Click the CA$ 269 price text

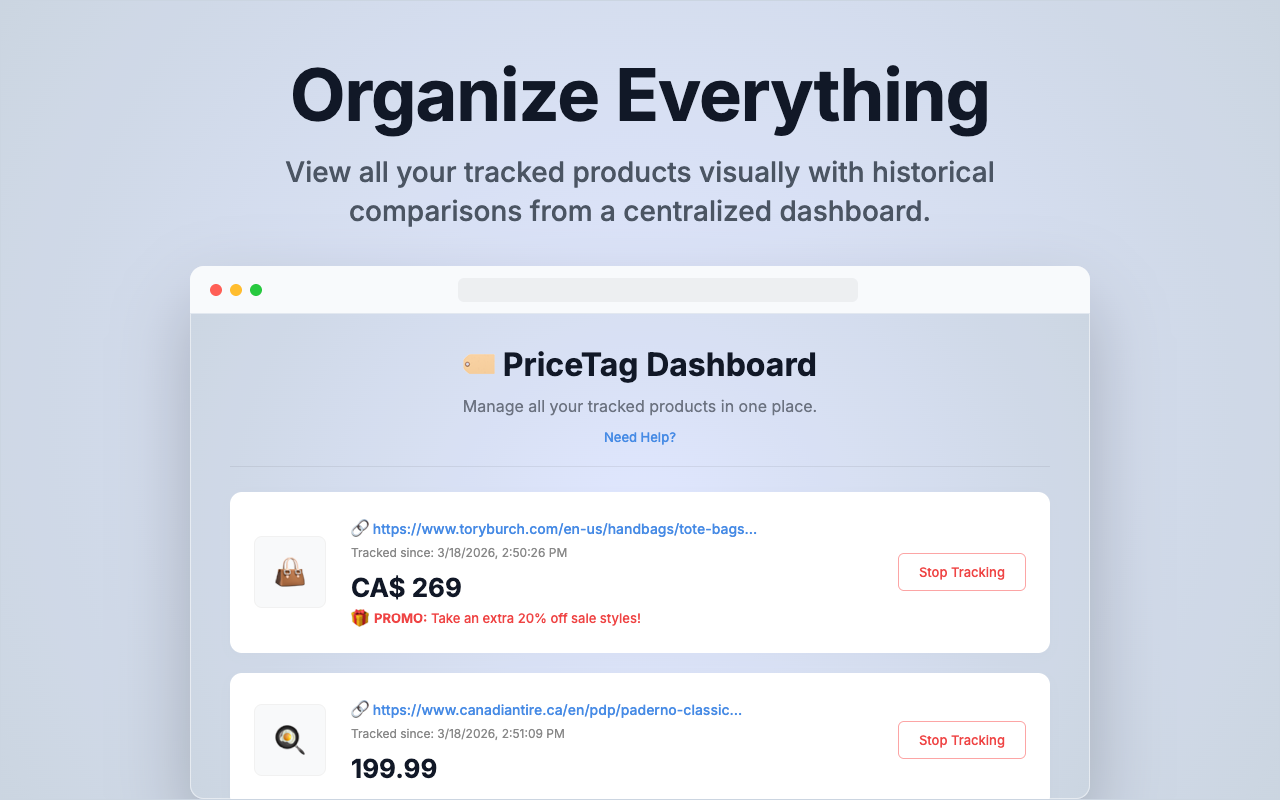(x=406, y=587)
